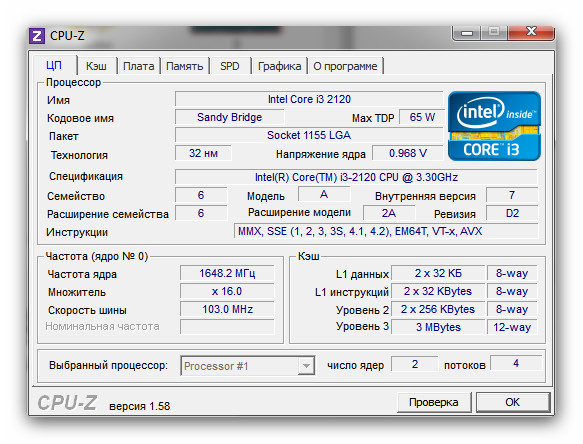Click the 12-way associativity value

tap(512, 327)
